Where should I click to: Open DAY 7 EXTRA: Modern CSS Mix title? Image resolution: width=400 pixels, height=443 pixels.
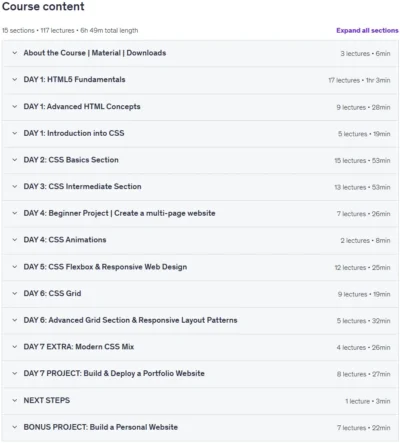(x=79, y=347)
